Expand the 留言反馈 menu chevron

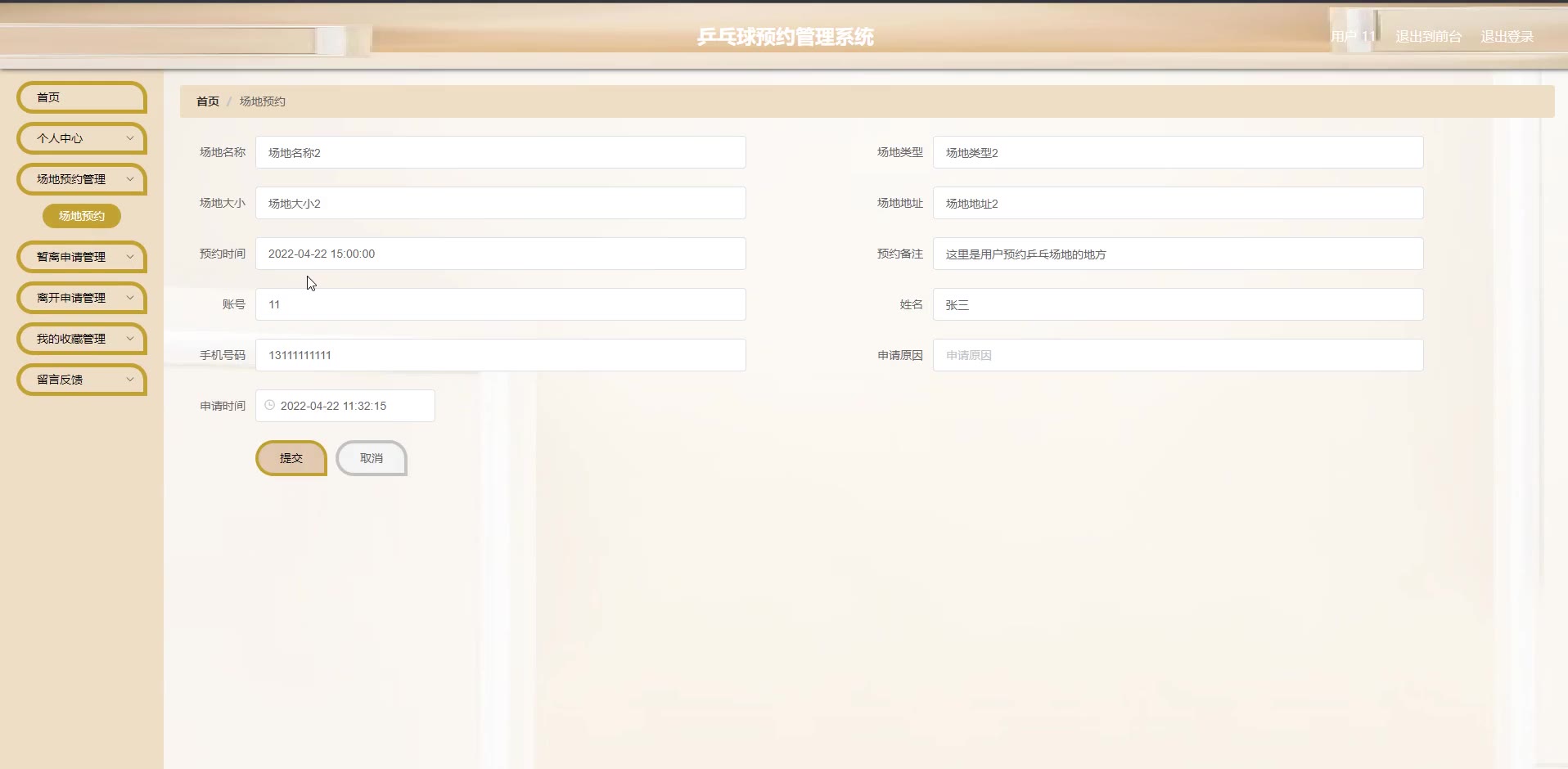point(129,380)
